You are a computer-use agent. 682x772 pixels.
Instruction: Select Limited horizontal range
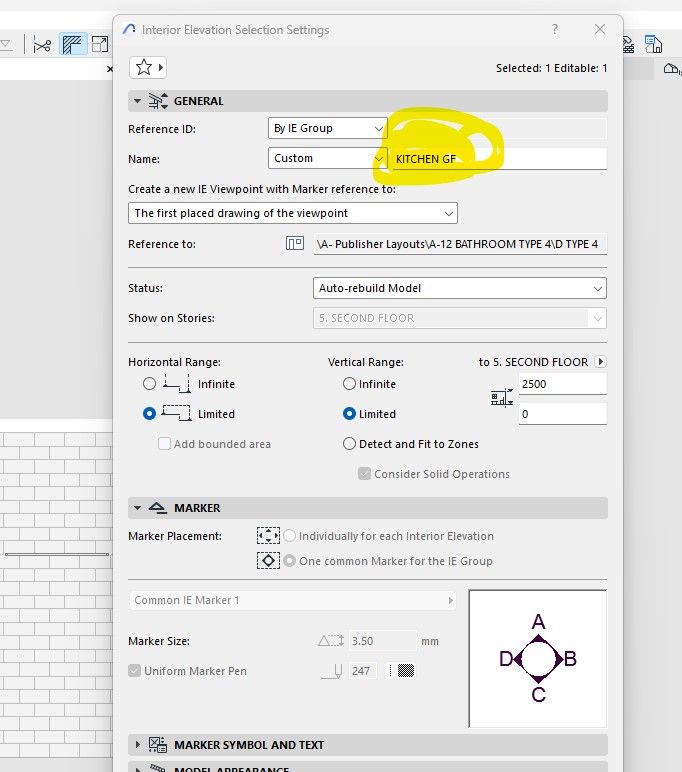149,414
